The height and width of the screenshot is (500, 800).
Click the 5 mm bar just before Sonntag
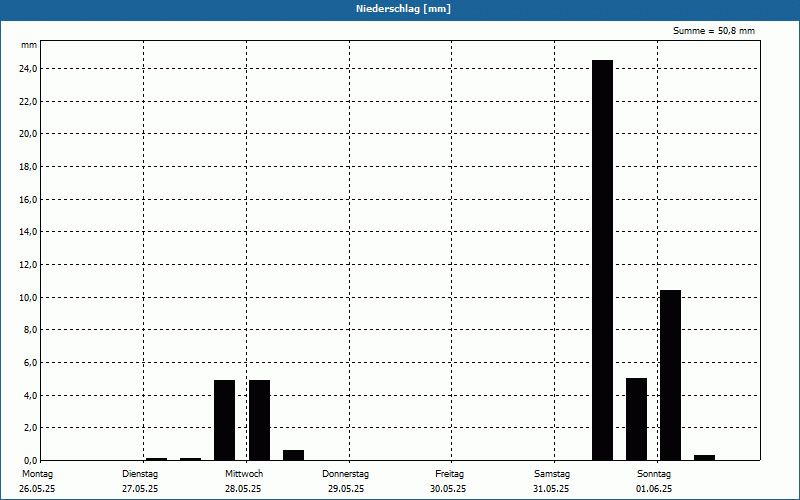(636, 419)
